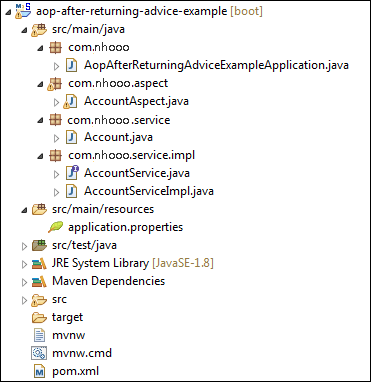Click the com.nhooo package icon
Screen dimensions: 371x382
55,47
